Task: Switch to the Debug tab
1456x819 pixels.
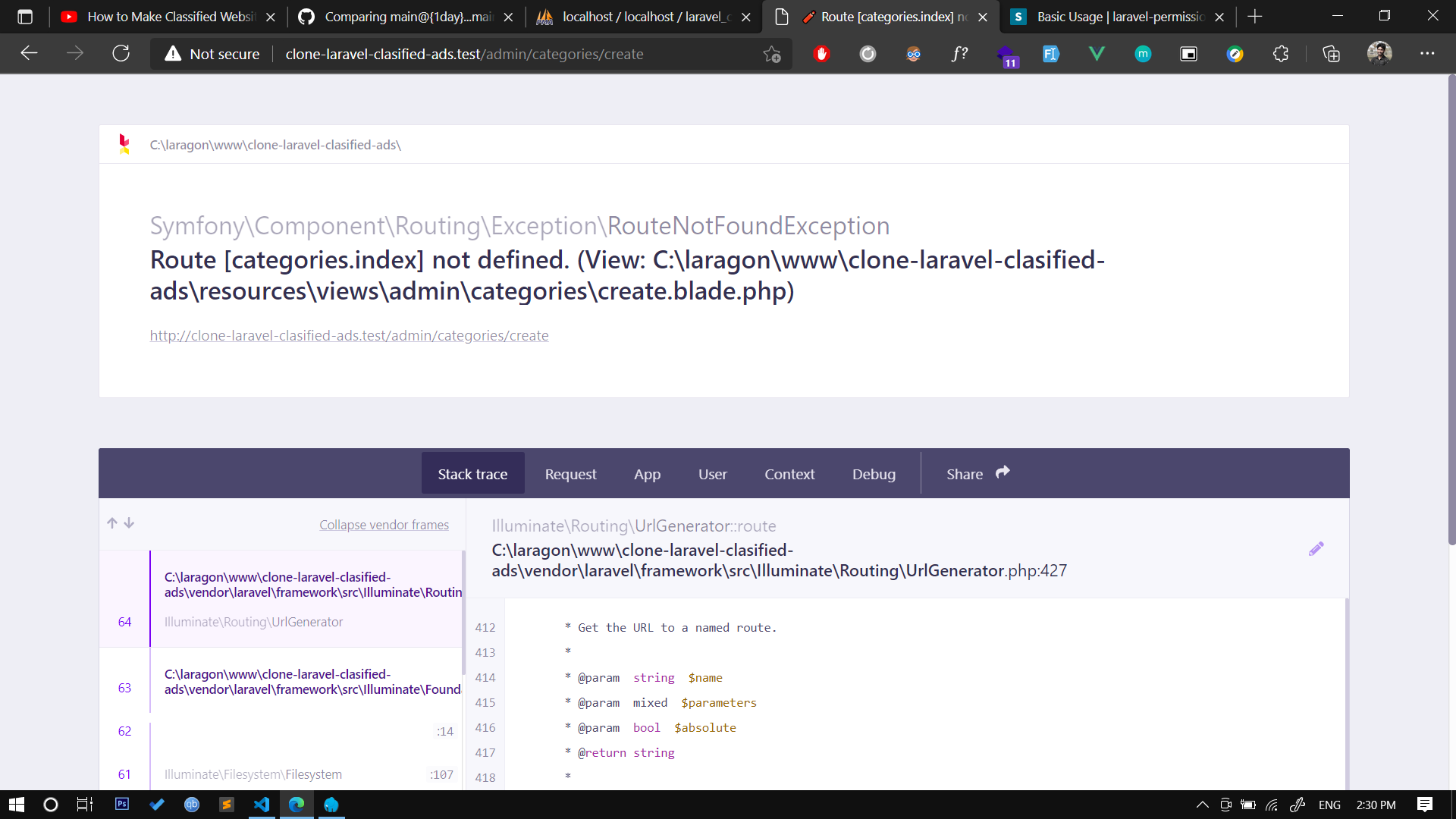Action: (x=874, y=473)
